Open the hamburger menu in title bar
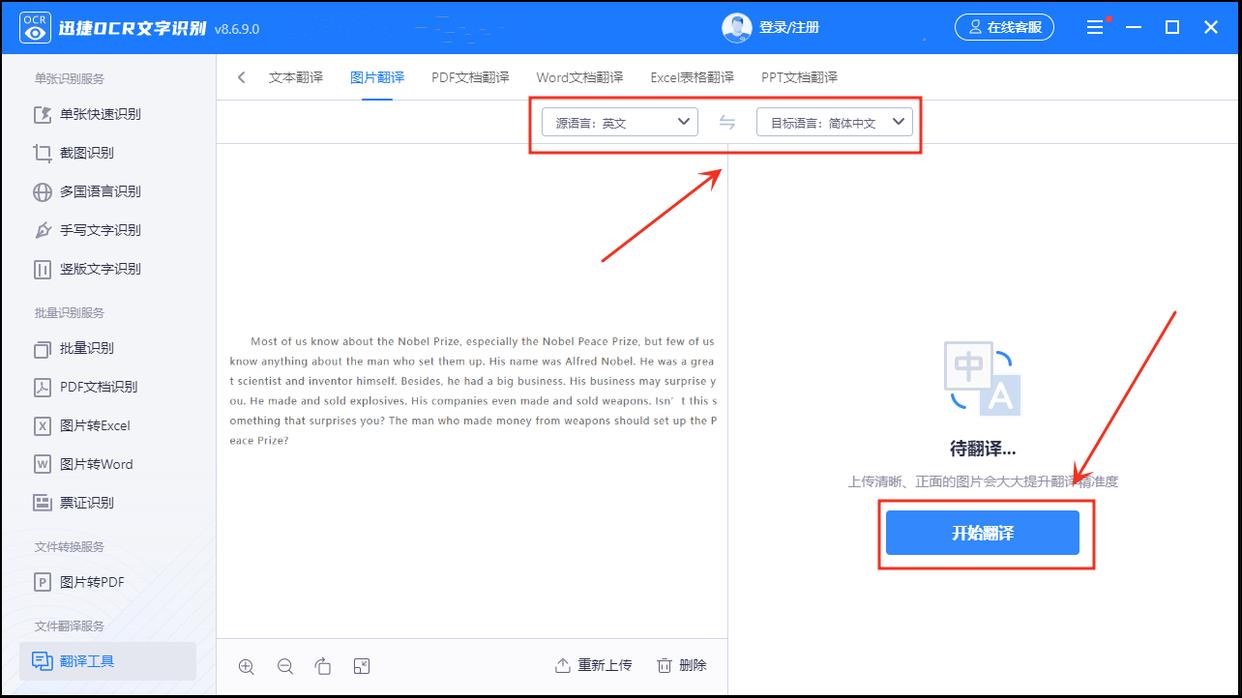Viewport: 1242px width, 698px height. pos(1095,27)
